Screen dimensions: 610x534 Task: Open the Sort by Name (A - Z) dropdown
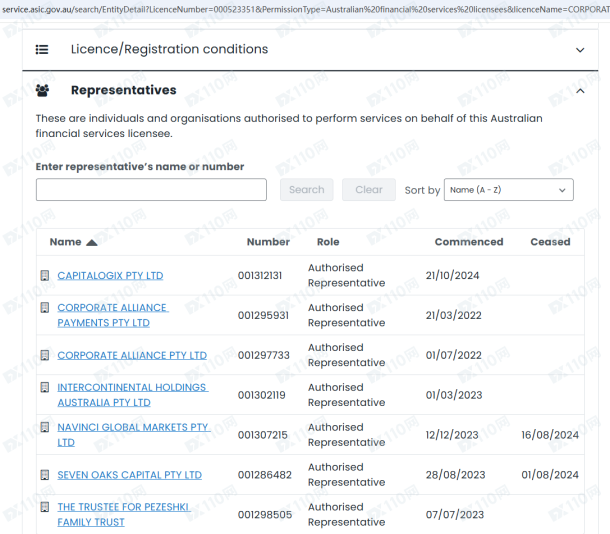point(508,190)
